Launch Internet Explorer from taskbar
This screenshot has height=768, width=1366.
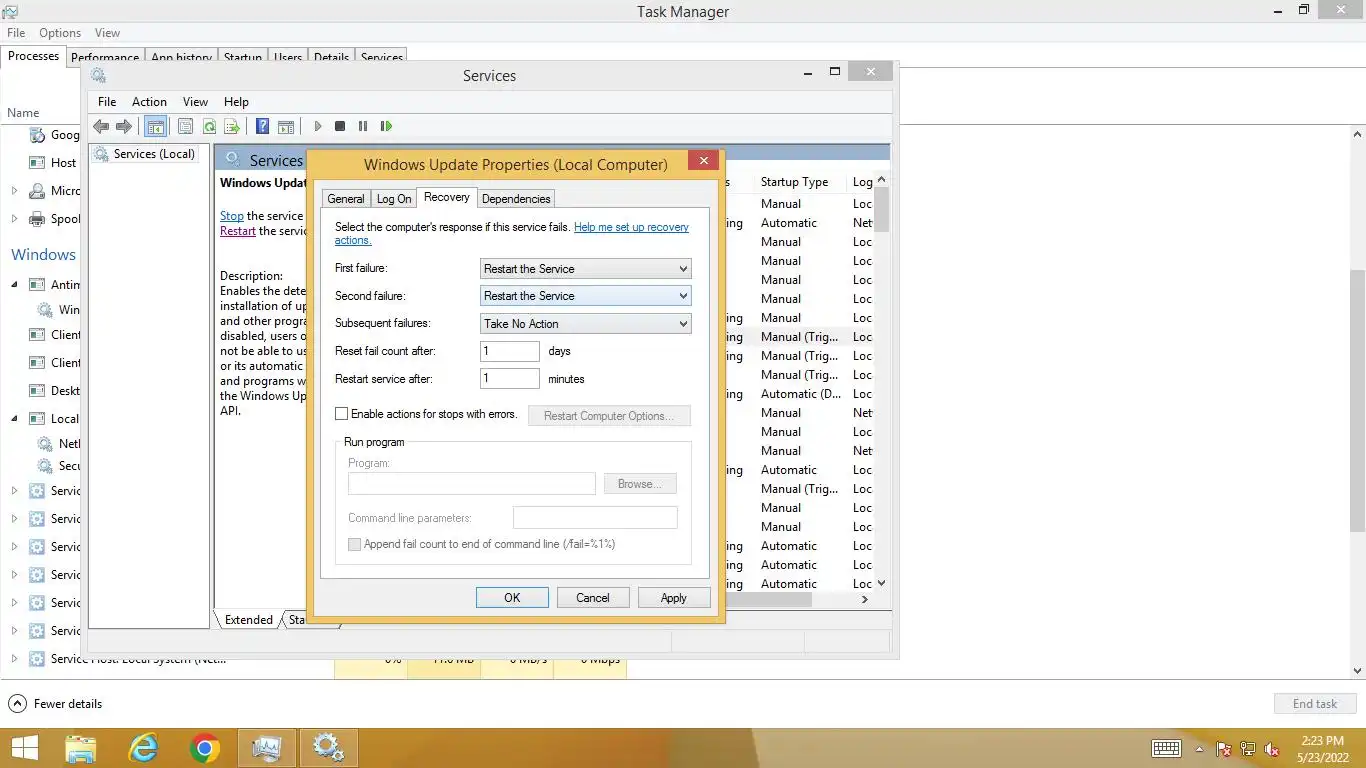[x=143, y=747]
